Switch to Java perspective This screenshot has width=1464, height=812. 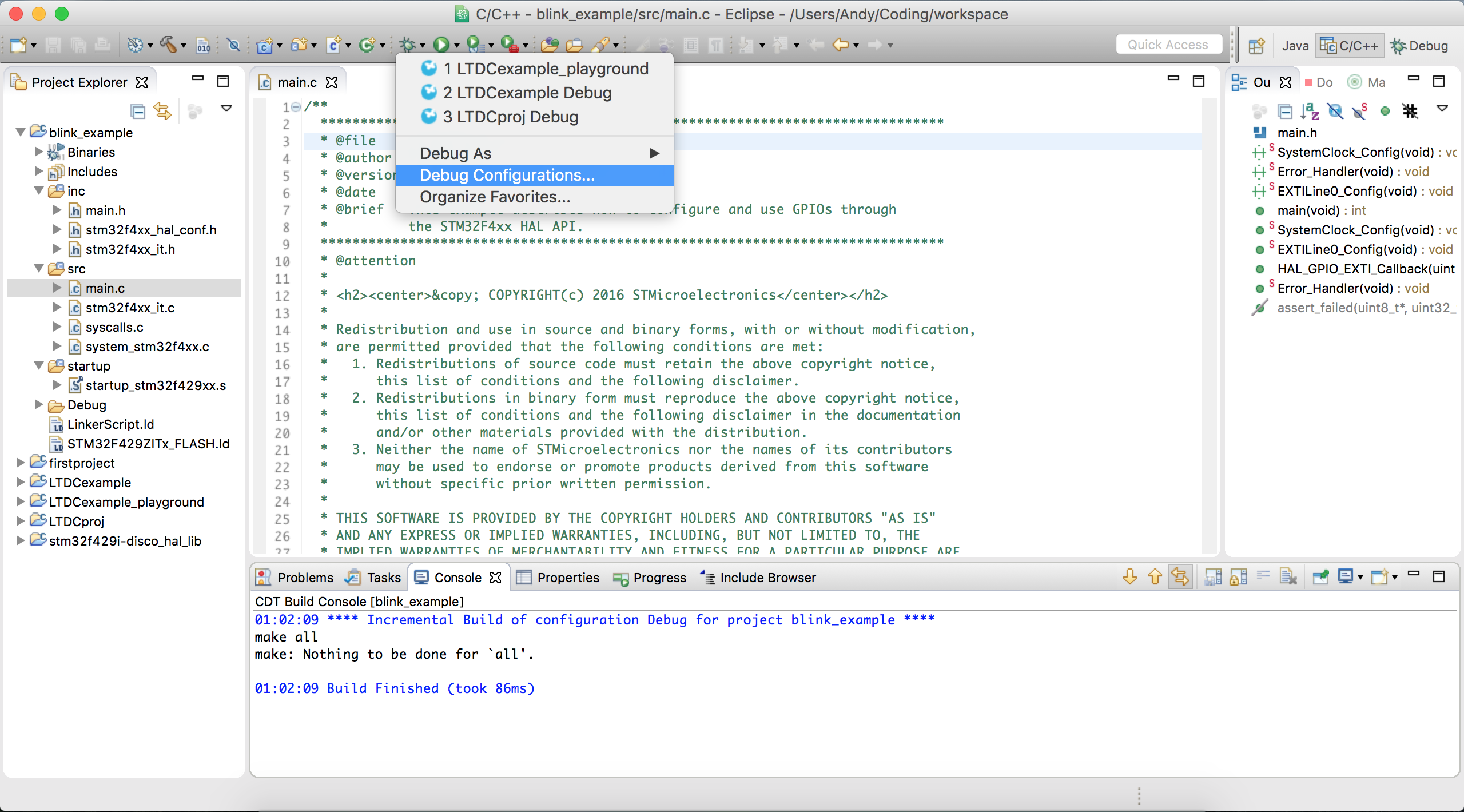click(x=1295, y=46)
